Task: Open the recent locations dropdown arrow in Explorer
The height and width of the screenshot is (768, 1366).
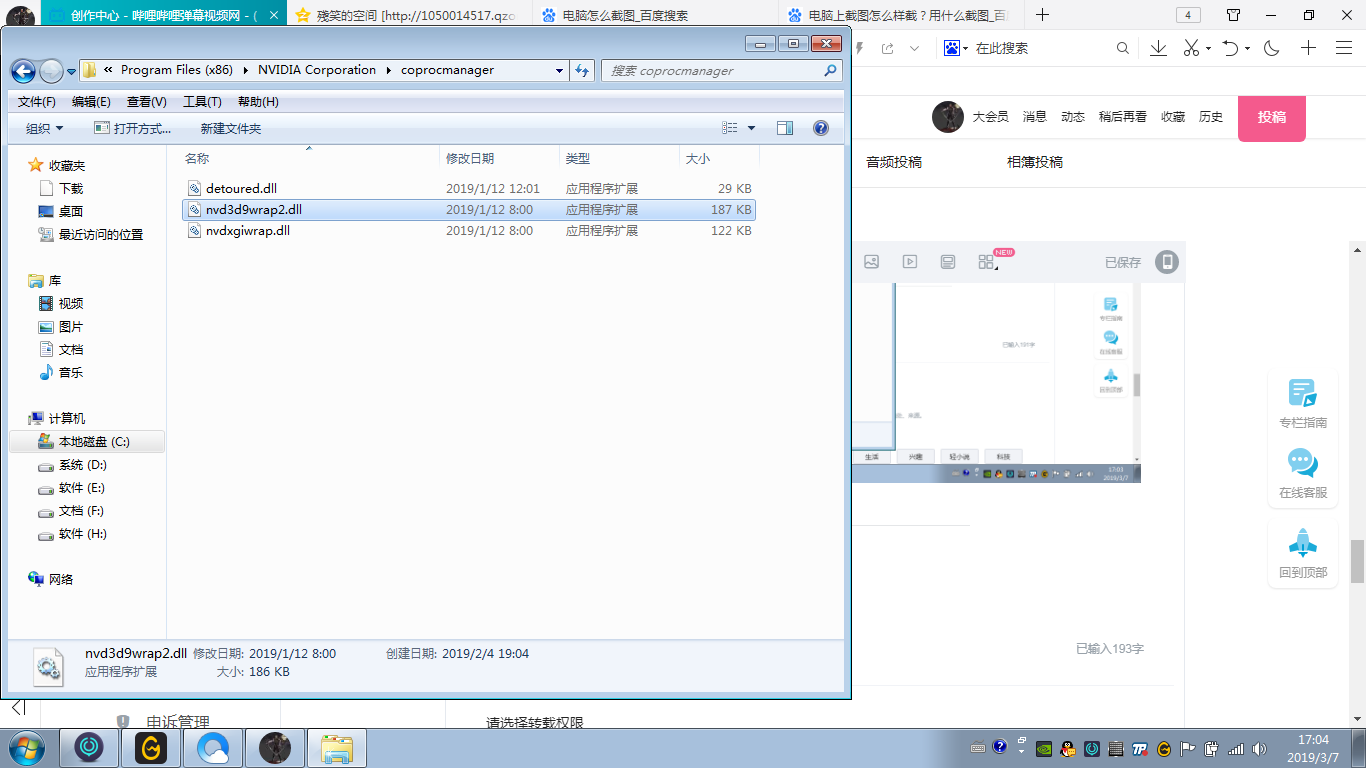Action: coord(71,71)
